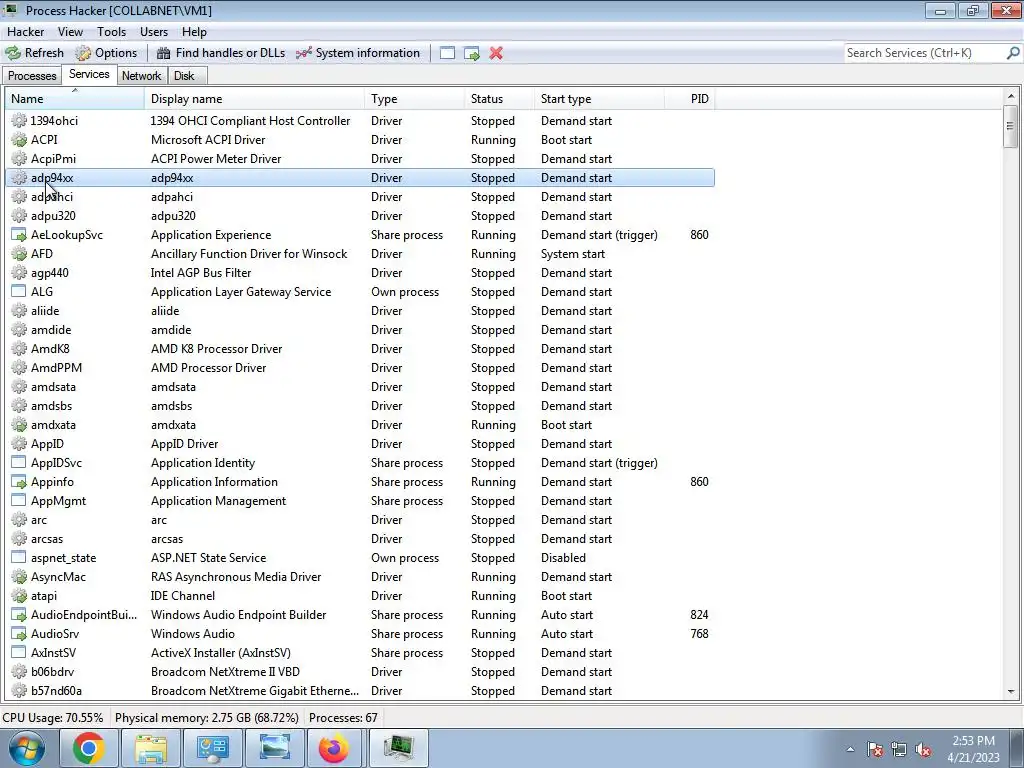Open Find handles or DLLs
The width and height of the screenshot is (1024, 768).
pyautogui.click(x=221, y=53)
